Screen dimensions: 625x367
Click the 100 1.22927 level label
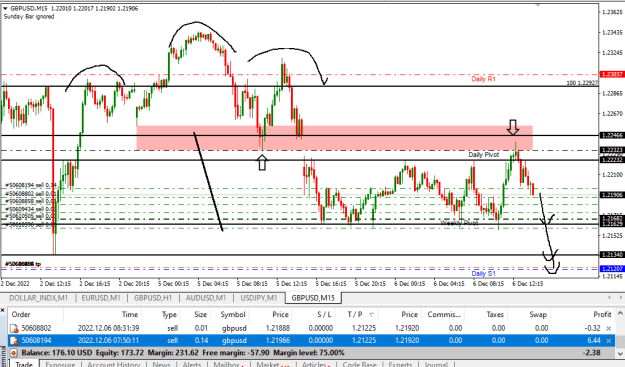(x=582, y=83)
